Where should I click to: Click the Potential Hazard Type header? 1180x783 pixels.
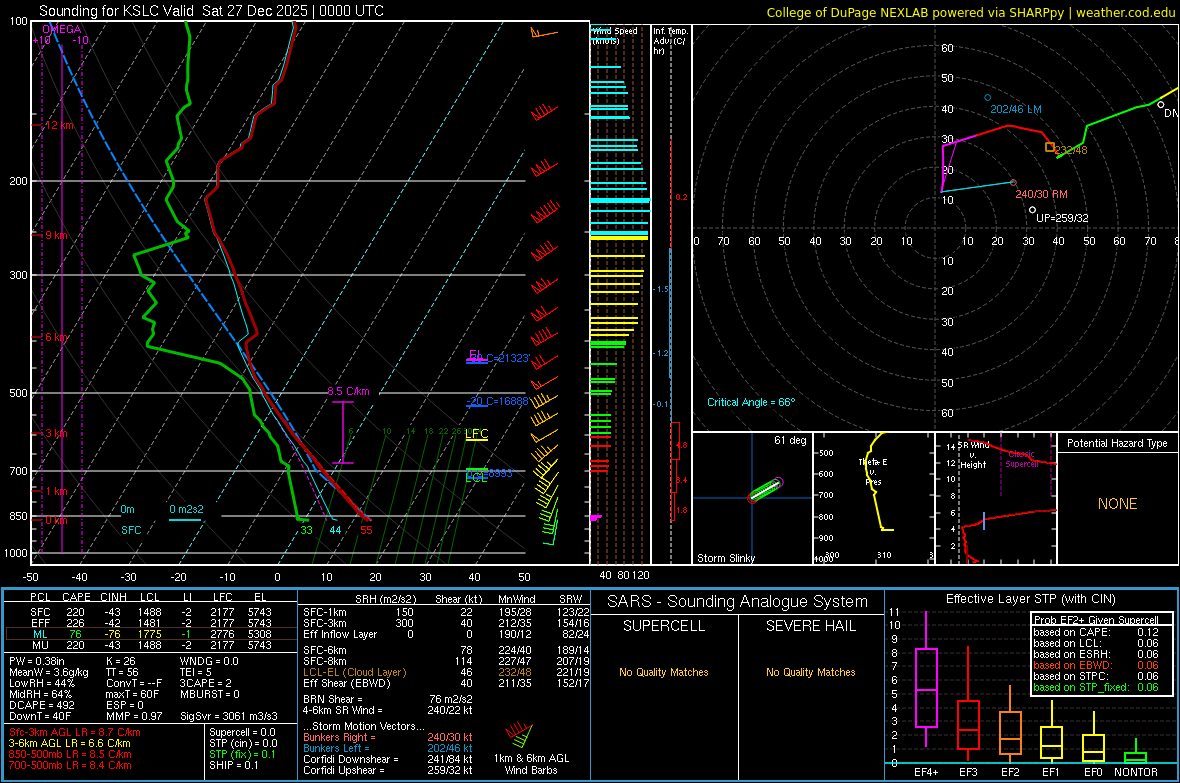point(1118,443)
